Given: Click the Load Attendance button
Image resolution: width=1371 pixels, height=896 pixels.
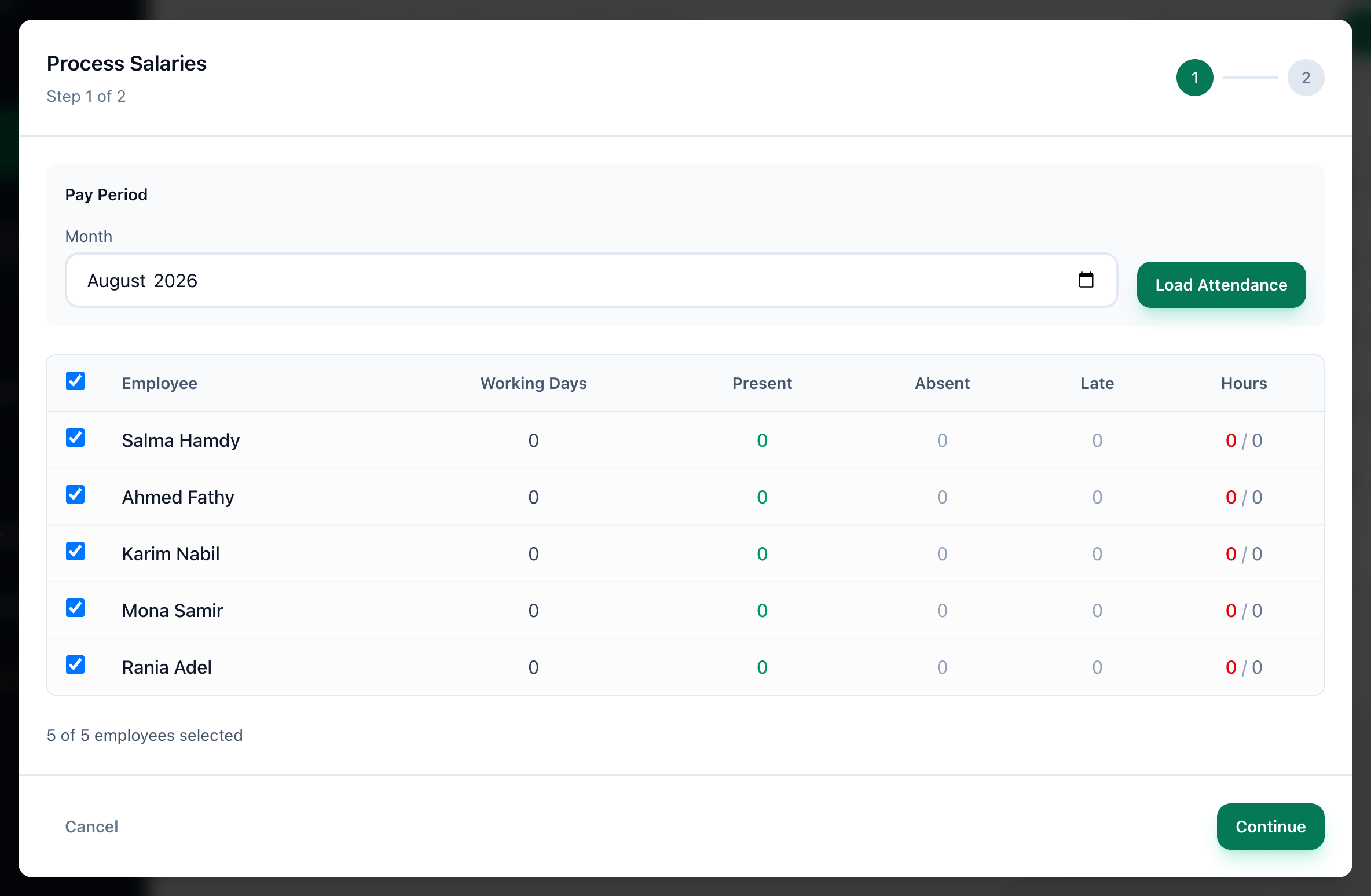Looking at the screenshot, I should pos(1221,285).
